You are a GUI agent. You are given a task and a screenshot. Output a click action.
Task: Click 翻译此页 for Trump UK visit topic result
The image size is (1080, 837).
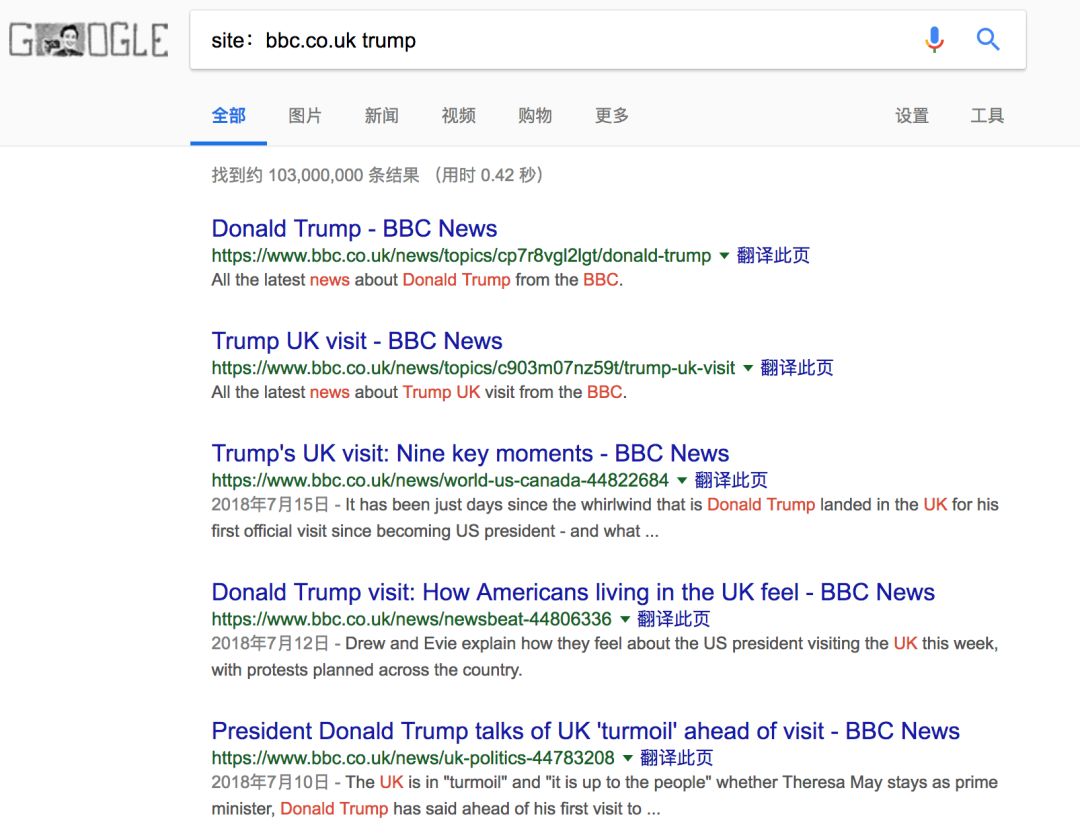tap(797, 368)
